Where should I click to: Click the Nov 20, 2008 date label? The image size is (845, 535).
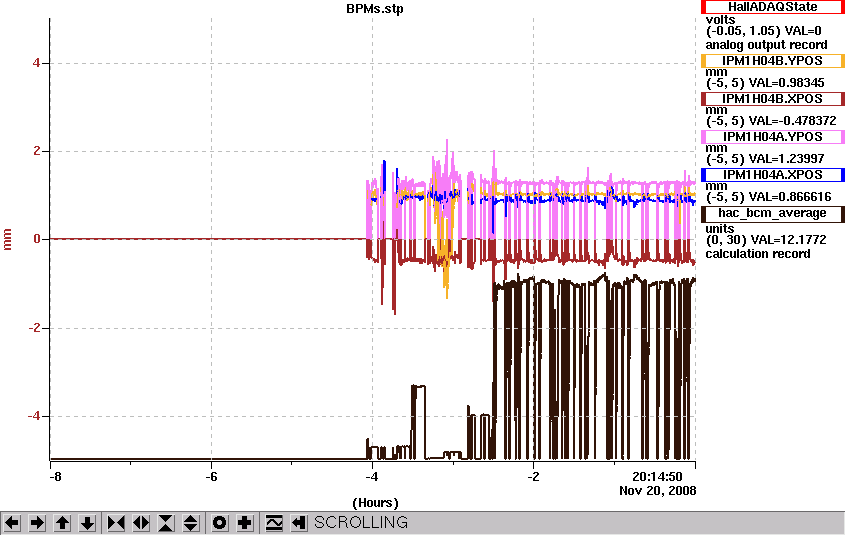657,491
